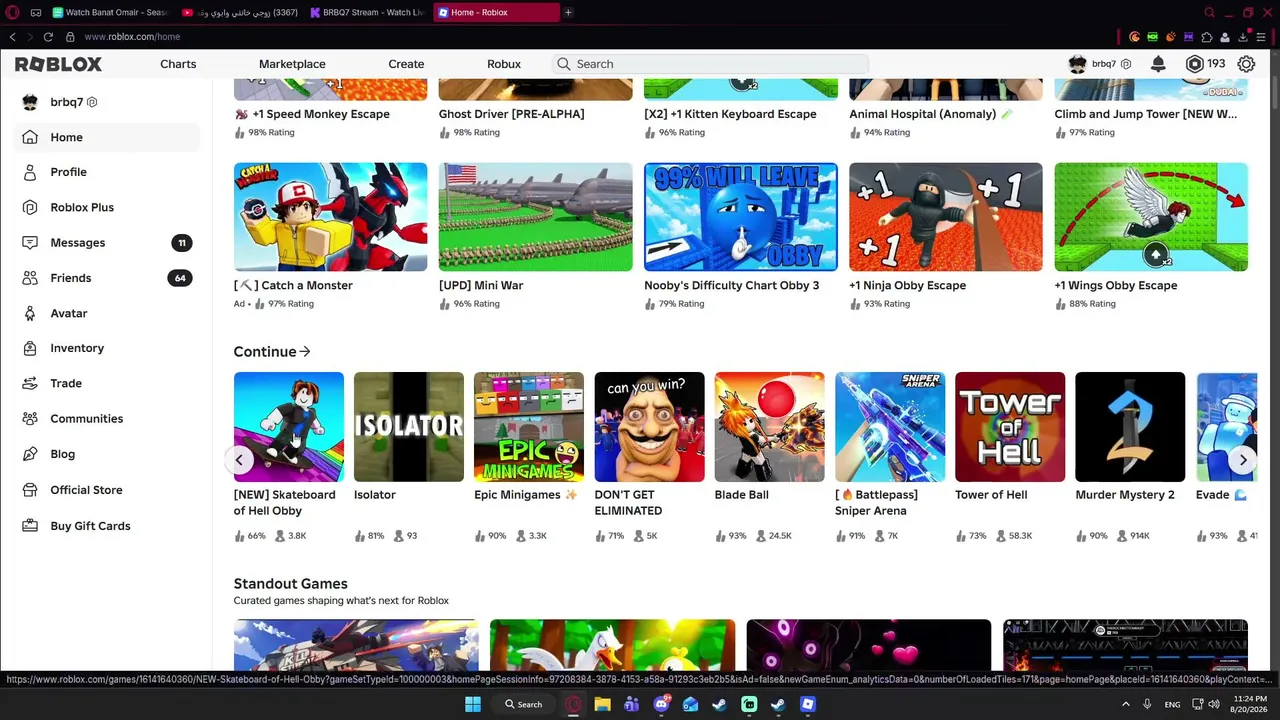Open a new browser tab with plus icon
Screen dimensions: 1280x720
(568, 12)
